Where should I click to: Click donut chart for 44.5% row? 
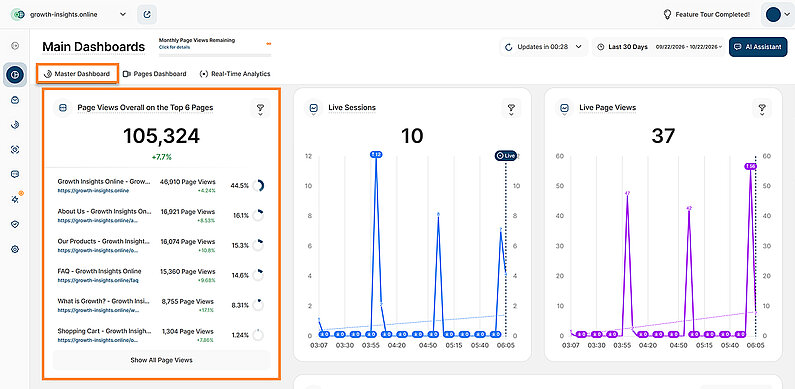click(259, 186)
